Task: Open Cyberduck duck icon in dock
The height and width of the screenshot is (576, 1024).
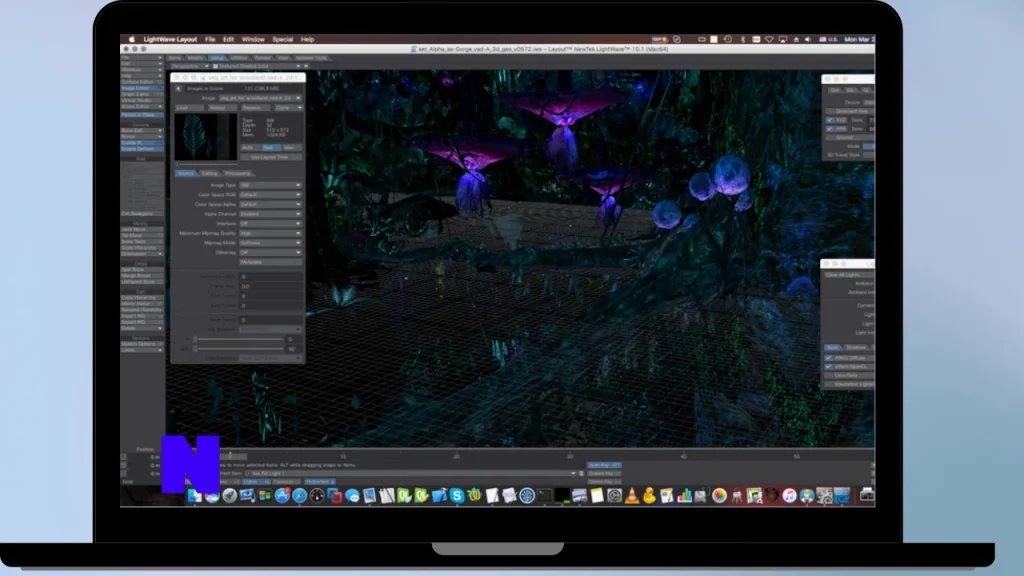Action: [x=649, y=496]
